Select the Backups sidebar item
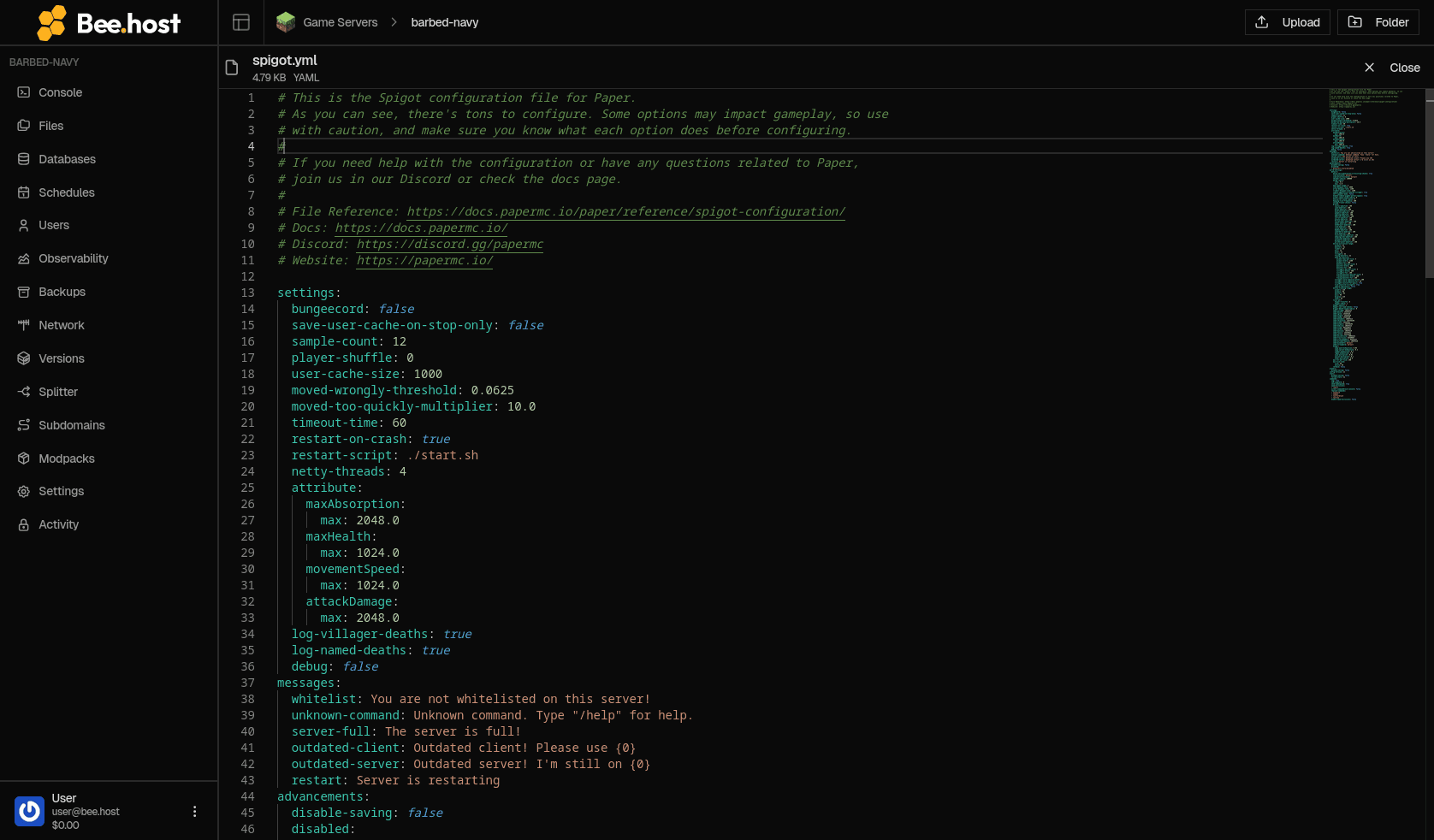1434x840 pixels. pyautogui.click(x=109, y=292)
